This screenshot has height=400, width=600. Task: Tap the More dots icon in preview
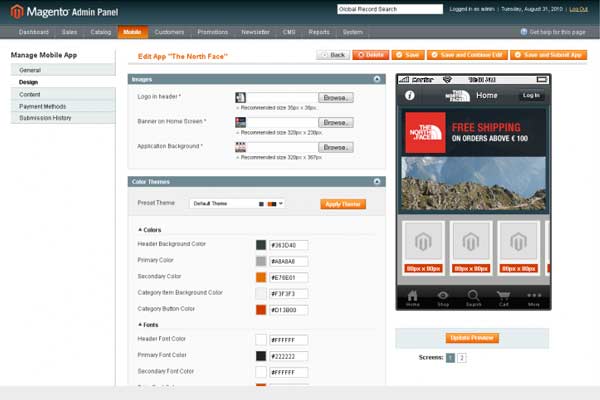534,298
